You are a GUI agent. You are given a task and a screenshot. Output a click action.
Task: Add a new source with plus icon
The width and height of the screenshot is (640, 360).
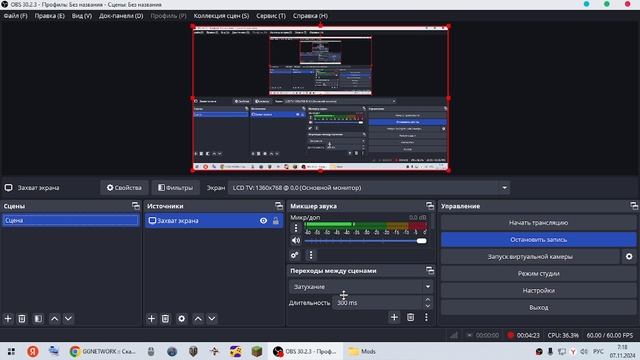tap(151, 318)
